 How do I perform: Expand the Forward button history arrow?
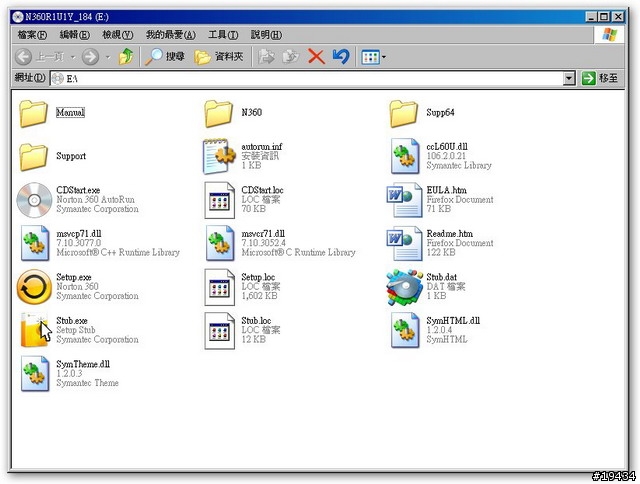tap(108, 57)
